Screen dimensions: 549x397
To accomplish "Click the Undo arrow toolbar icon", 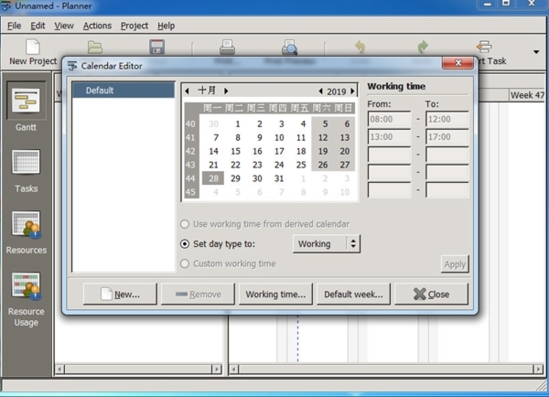I will 360,47.
